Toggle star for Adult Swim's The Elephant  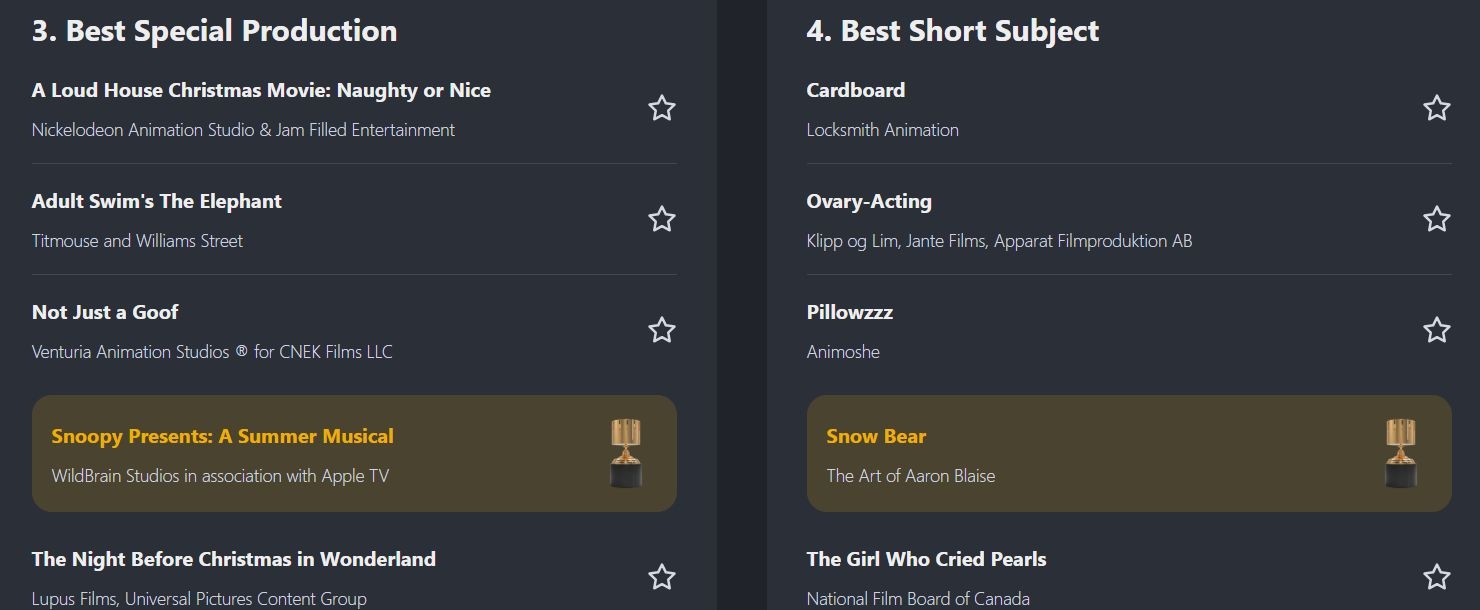click(x=661, y=219)
